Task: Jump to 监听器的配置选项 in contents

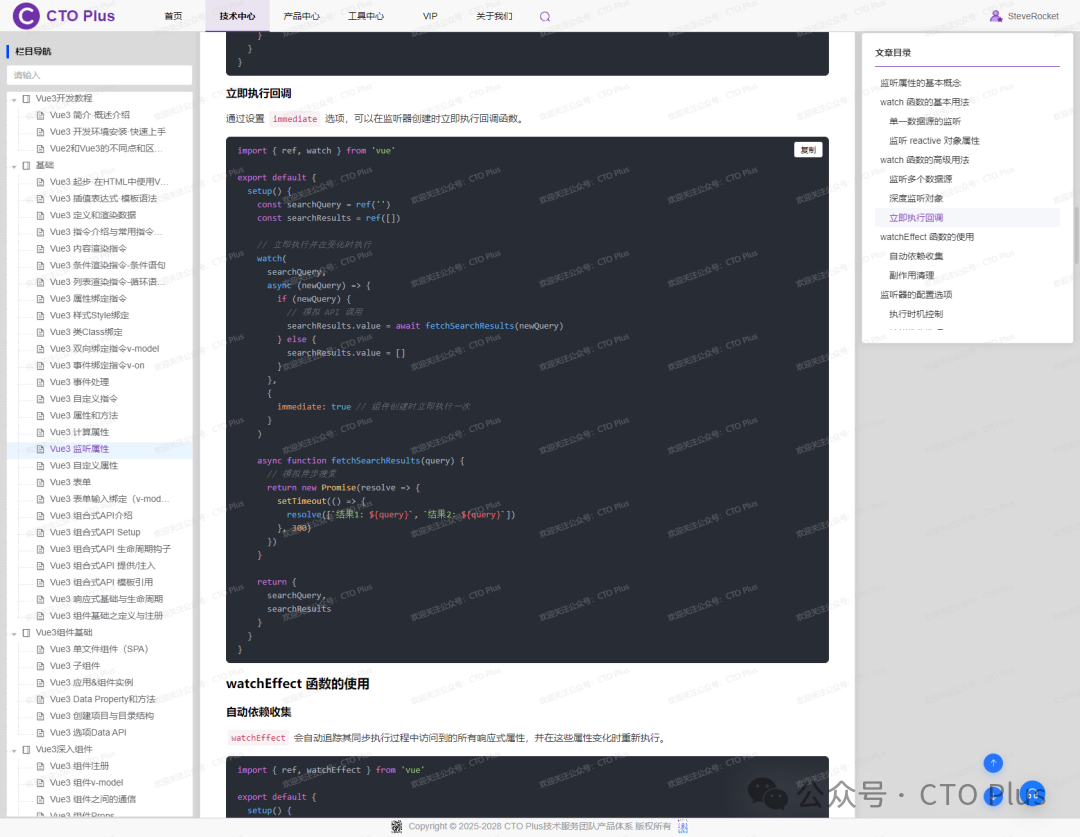Action: tap(916, 295)
